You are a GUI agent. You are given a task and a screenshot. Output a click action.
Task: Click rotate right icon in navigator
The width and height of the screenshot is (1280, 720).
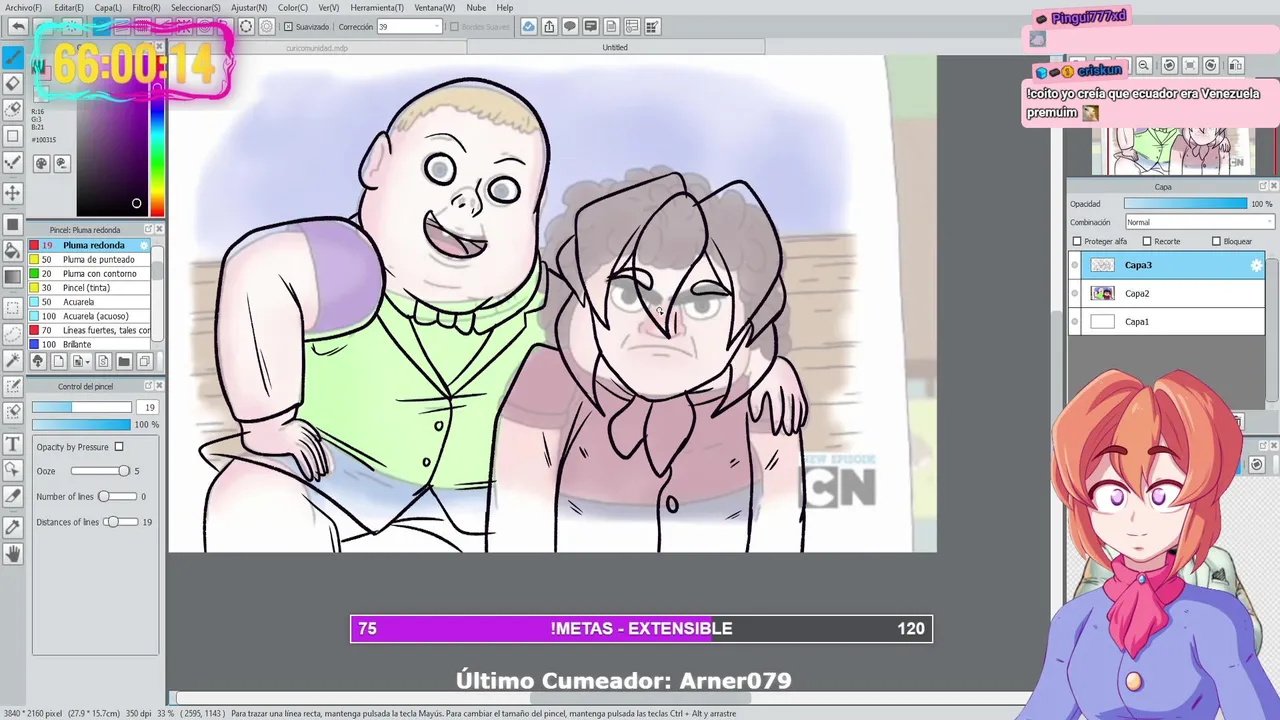point(1211,65)
